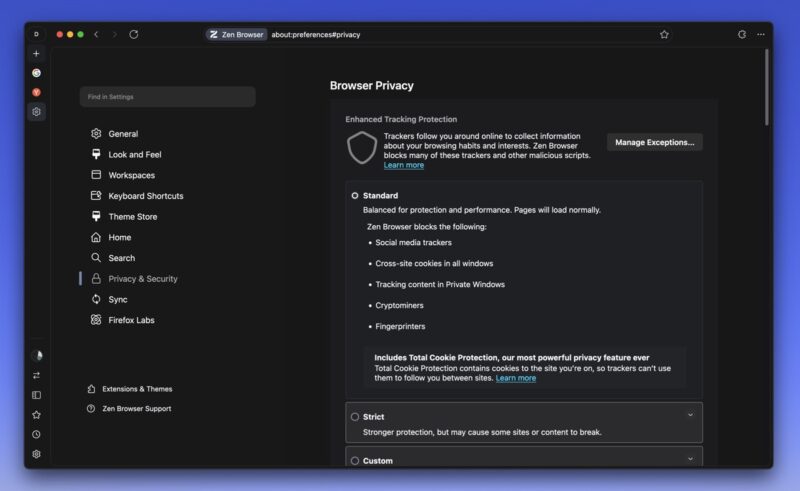800x491 pixels.
Task: Open the Workspaces settings category
Action: (x=131, y=175)
